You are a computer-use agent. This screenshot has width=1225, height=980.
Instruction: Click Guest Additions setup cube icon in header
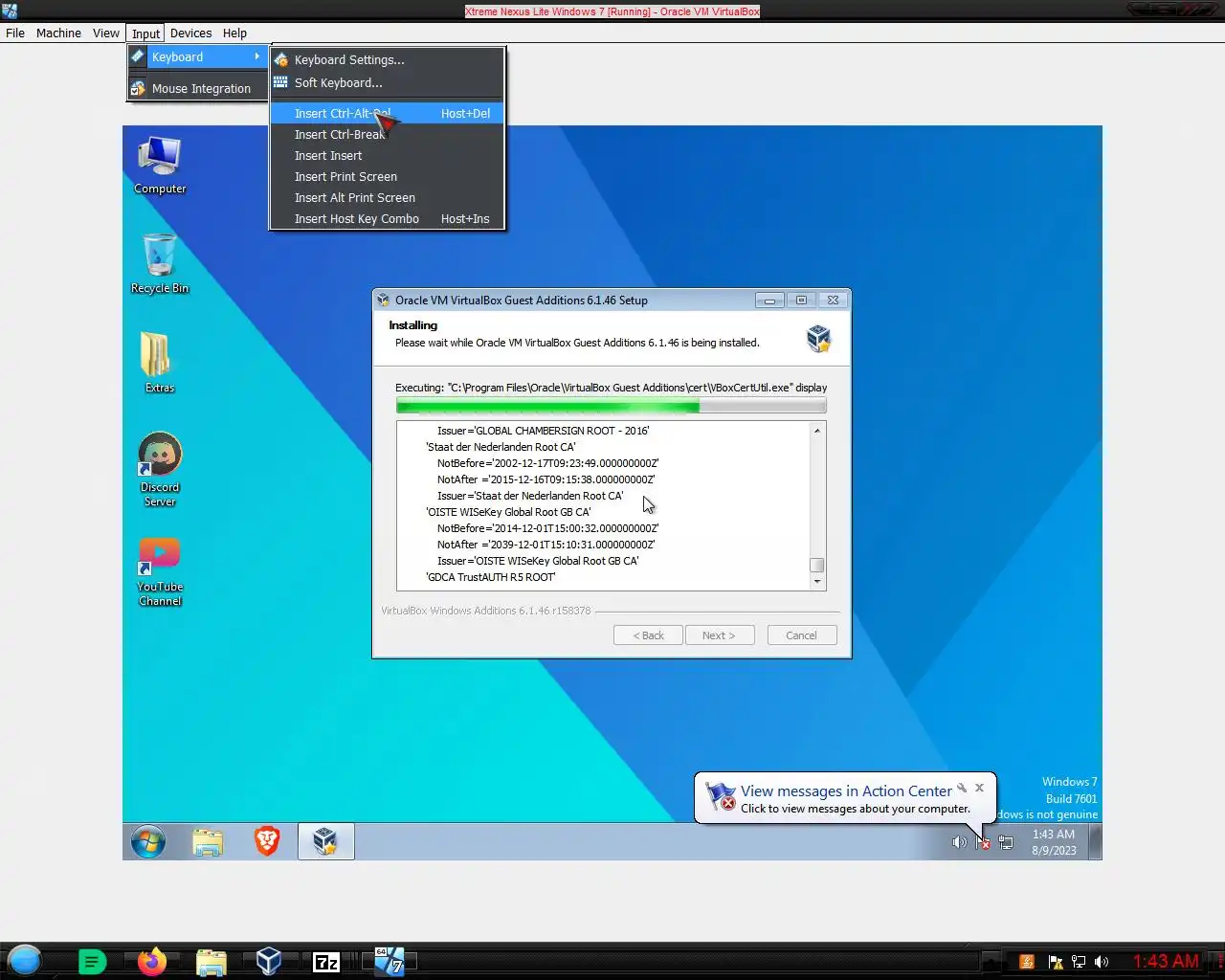point(818,337)
